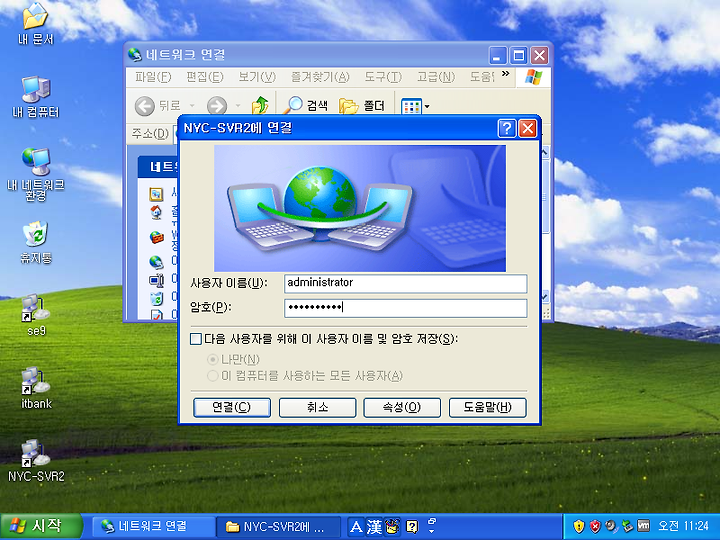
Task: Check the save username and password box
Action: [196, 339]
